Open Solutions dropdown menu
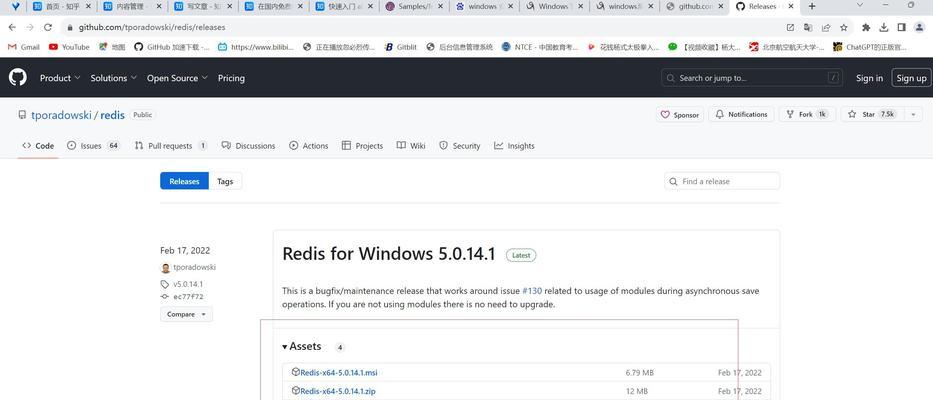The width and height of the screenshot is (933, 400). point(114,78)
